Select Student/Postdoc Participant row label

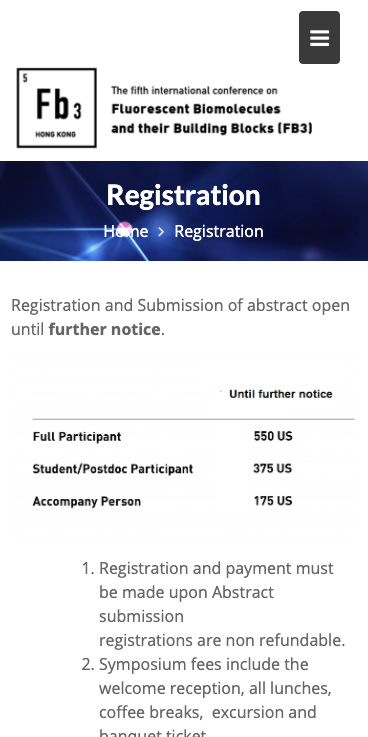point(113,469)
